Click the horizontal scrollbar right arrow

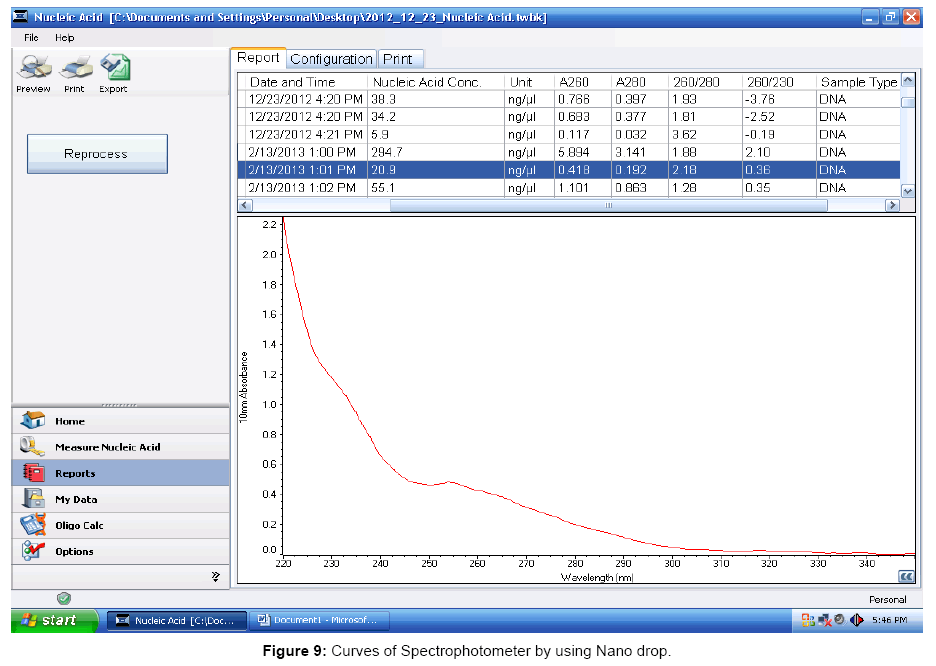[x=892, y=205]
